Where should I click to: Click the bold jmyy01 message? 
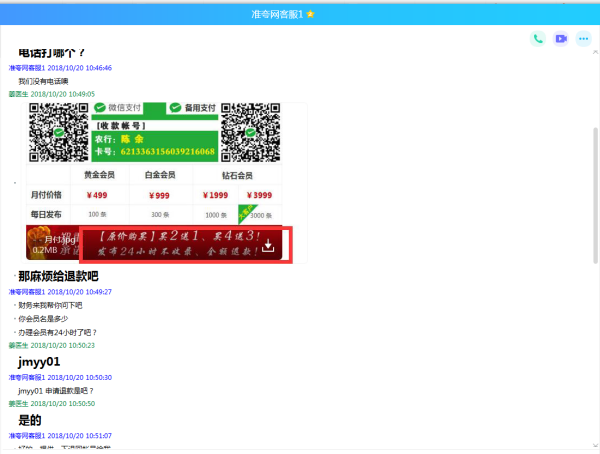click(x=39, y=361)
